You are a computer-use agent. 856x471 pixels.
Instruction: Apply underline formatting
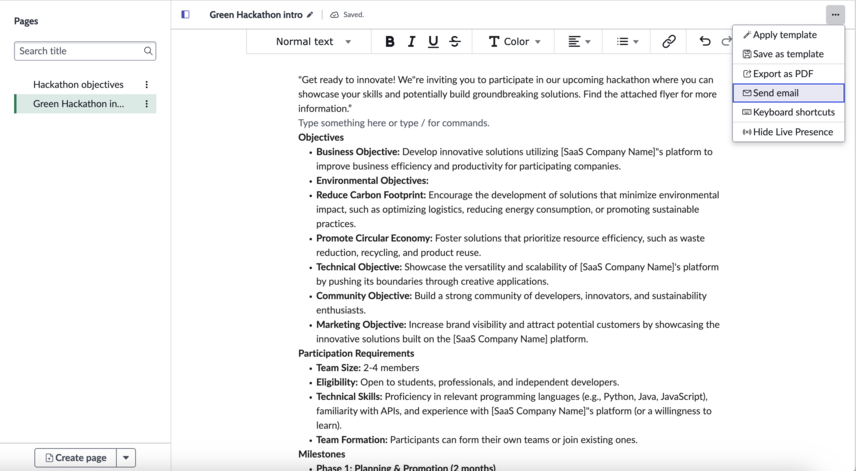(x=433, y=41)
